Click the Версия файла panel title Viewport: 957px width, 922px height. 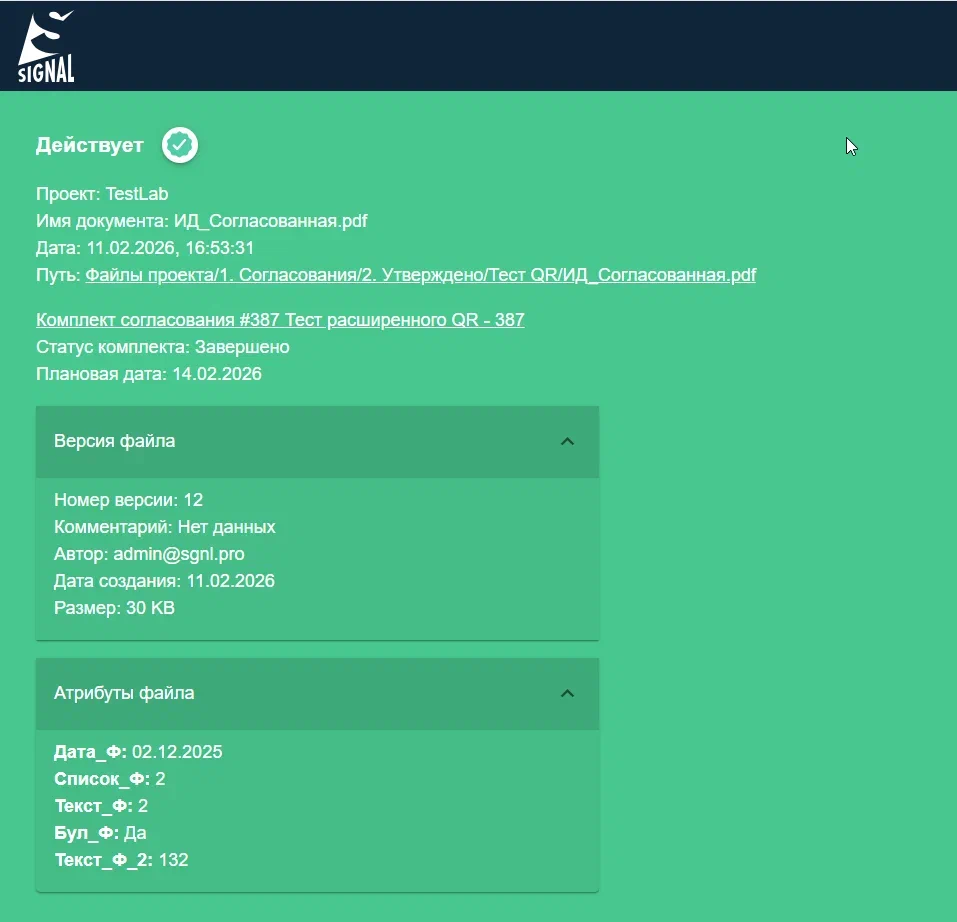point(115,441)
